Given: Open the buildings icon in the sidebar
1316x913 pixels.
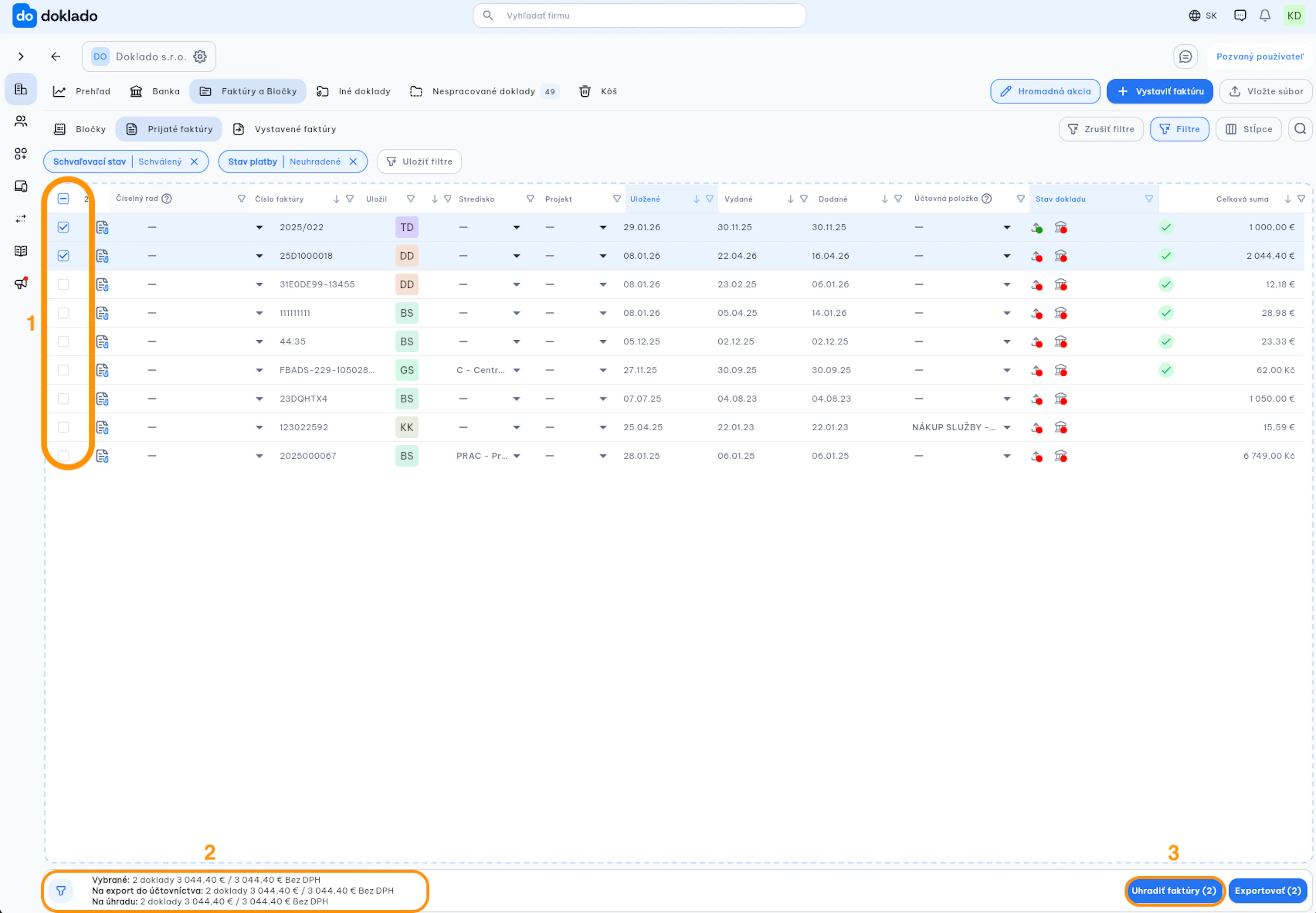Looking at the screenshot, I should point(21,89).
